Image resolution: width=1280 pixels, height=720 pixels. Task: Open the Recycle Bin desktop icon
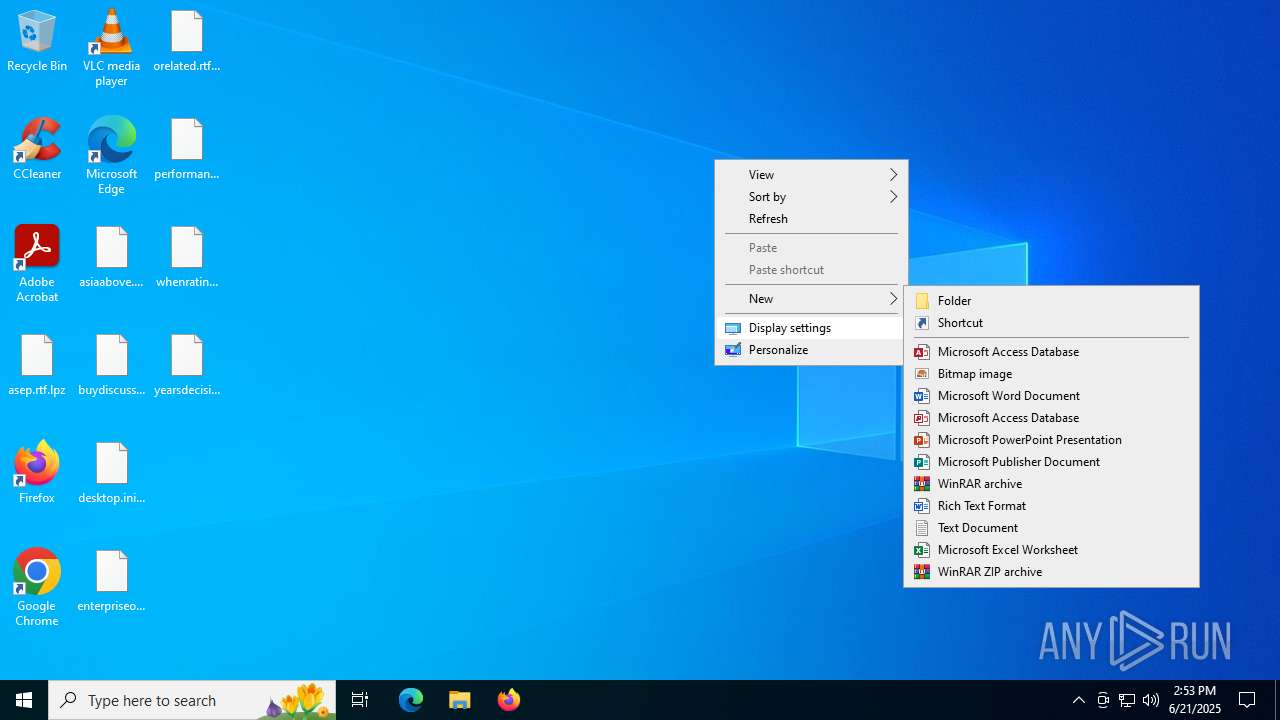(x=37, y=41)
